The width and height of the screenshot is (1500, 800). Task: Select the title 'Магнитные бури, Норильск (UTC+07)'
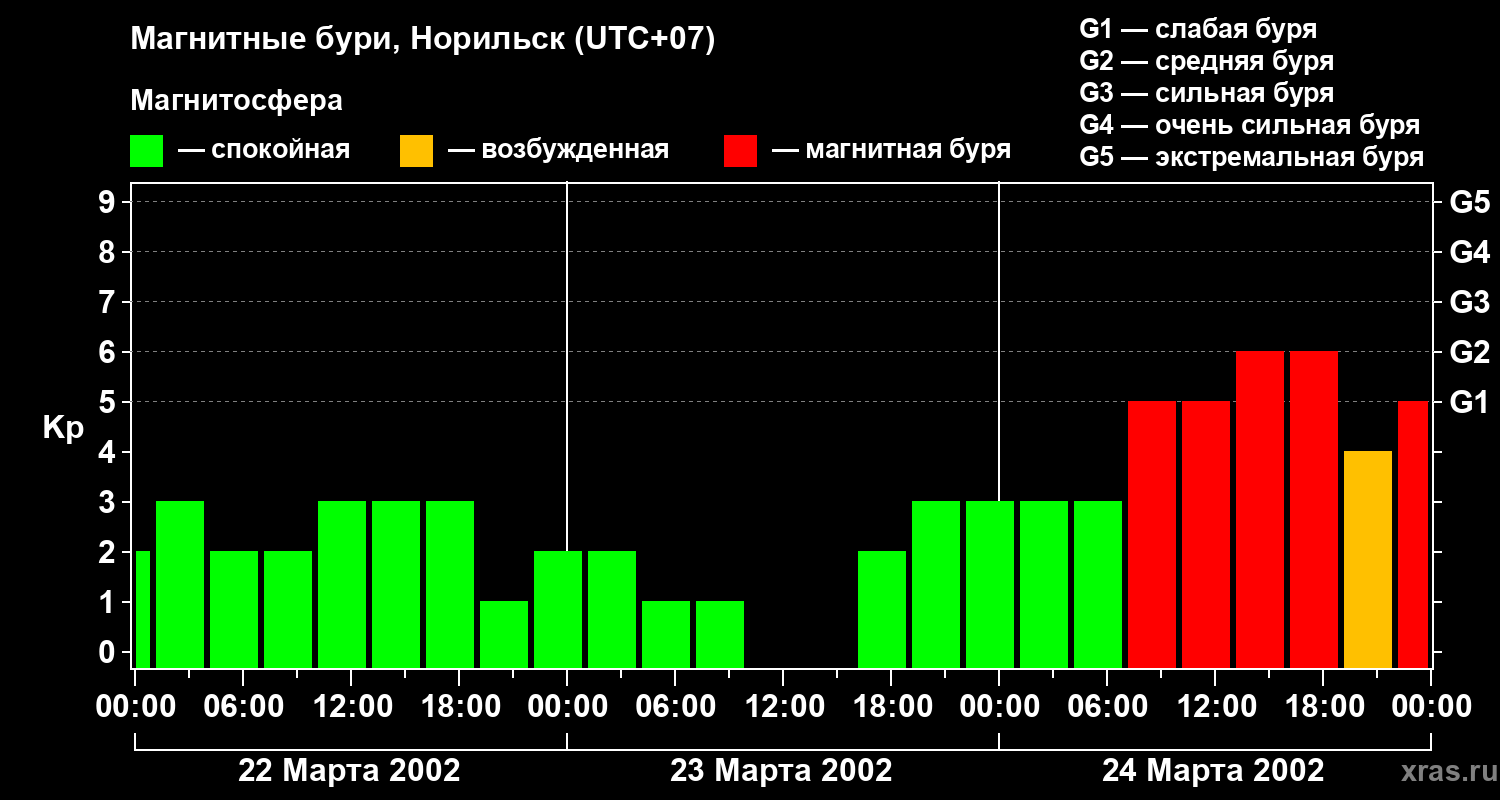click(x=423, y=41)
